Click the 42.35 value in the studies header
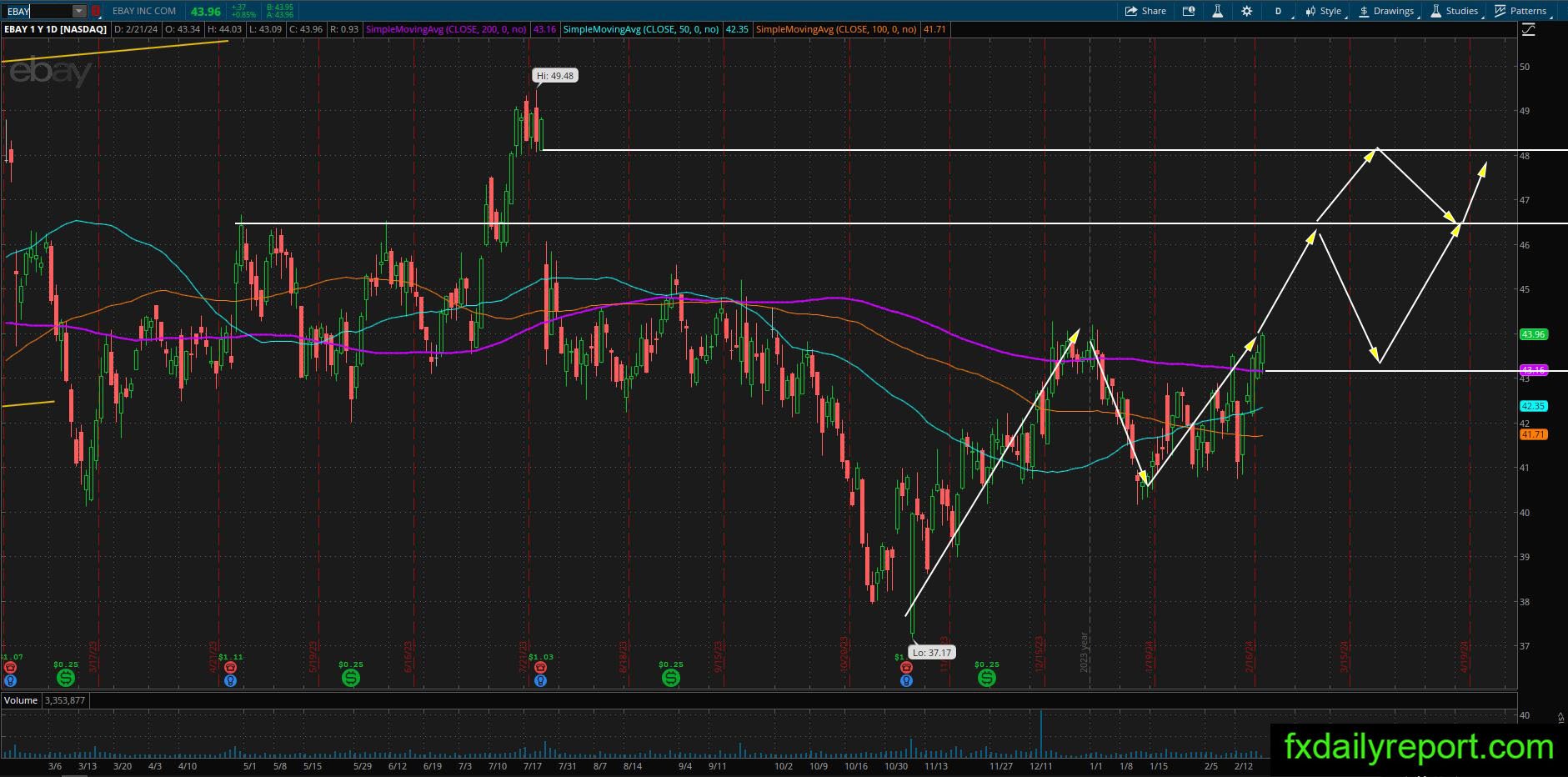The width and height of the screenshot is (1568, 777). 737,29
